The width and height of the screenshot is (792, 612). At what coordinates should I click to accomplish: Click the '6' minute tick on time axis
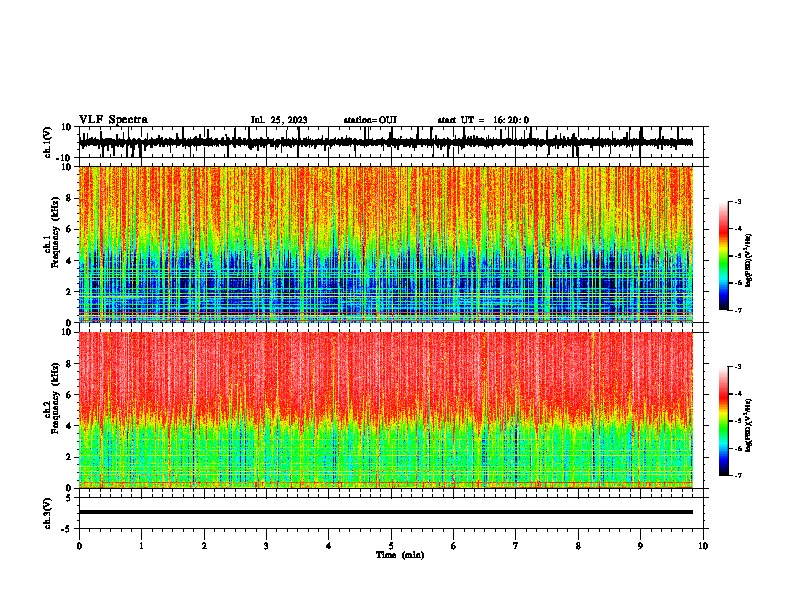[454, 546]
